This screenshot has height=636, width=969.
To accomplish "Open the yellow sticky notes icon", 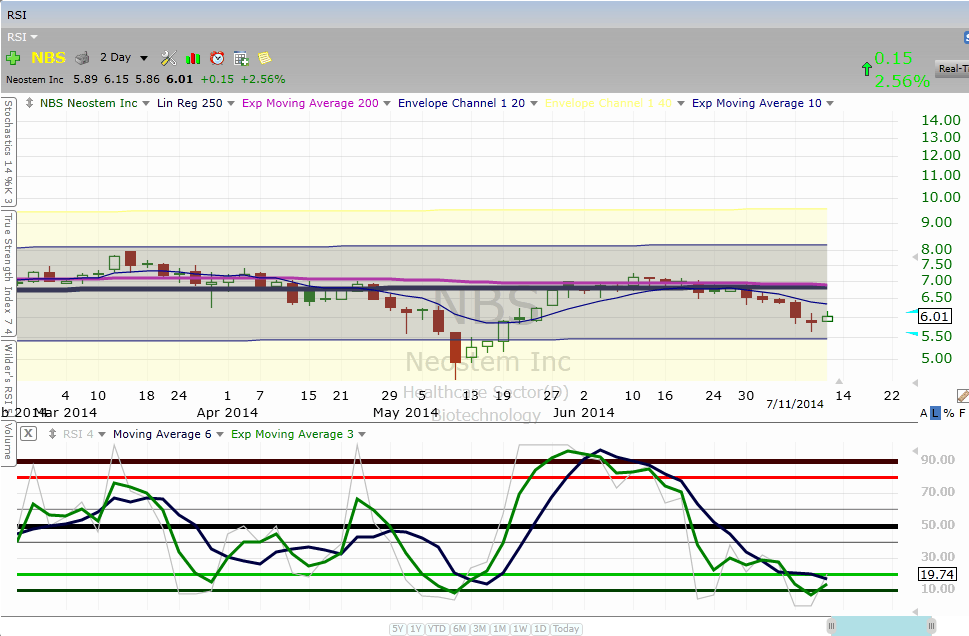I will click(x=264, y=58).
